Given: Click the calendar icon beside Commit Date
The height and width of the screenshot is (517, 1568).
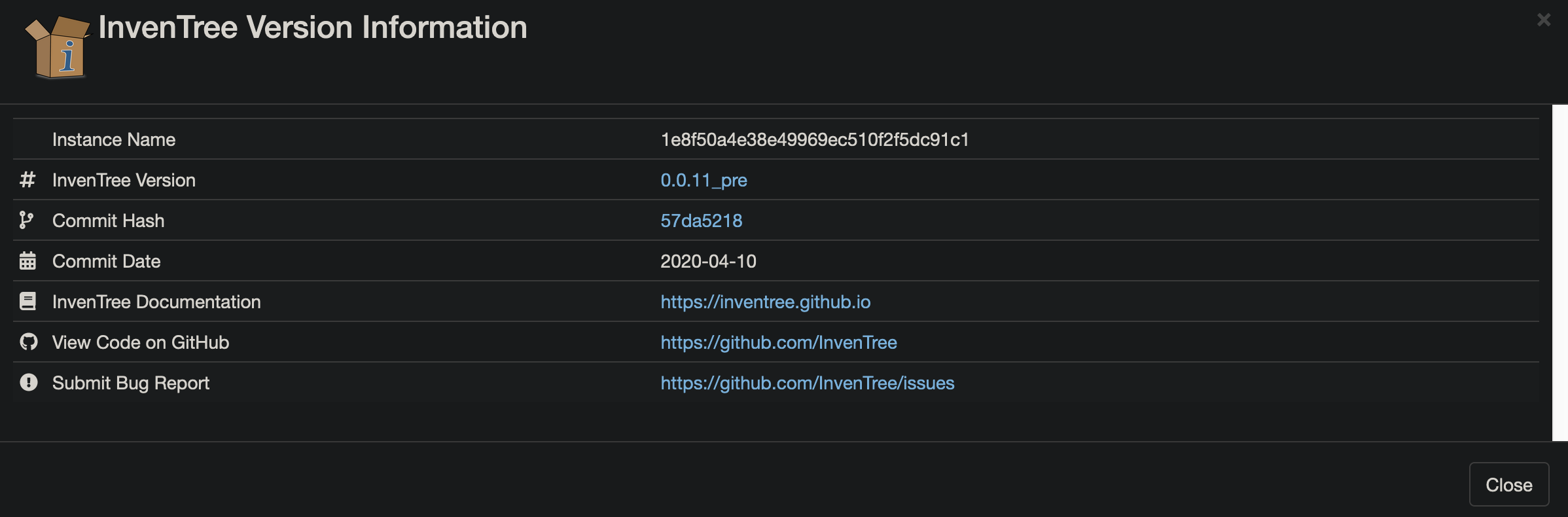Looking at the screenshot, I should click(x=27, y=261).
